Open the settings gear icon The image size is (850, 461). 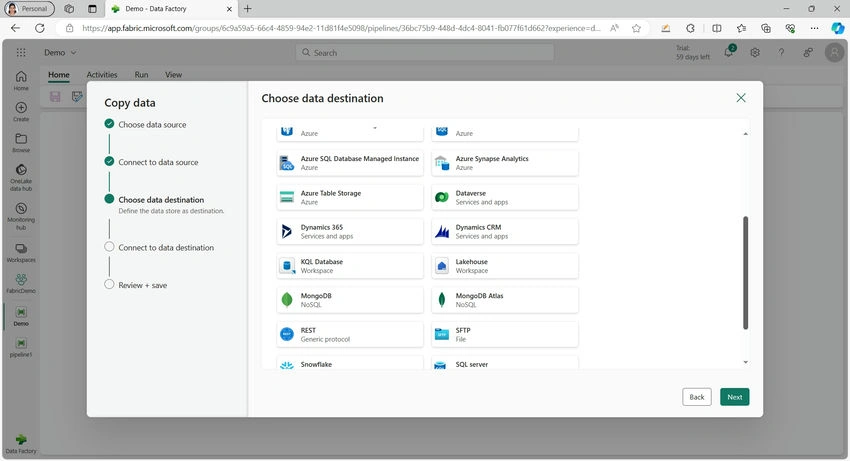[x=755, y=53]
